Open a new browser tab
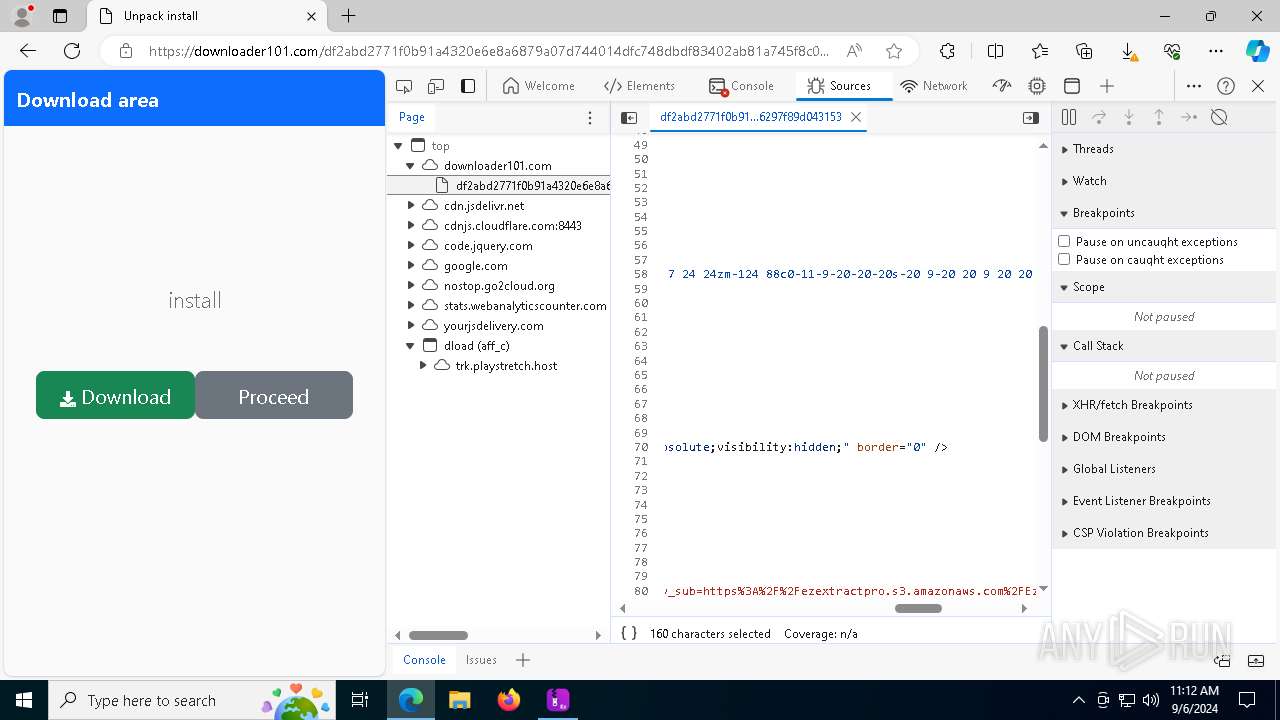The height and width of the screenshot is (720, 1280). click(x=348, y=16)
